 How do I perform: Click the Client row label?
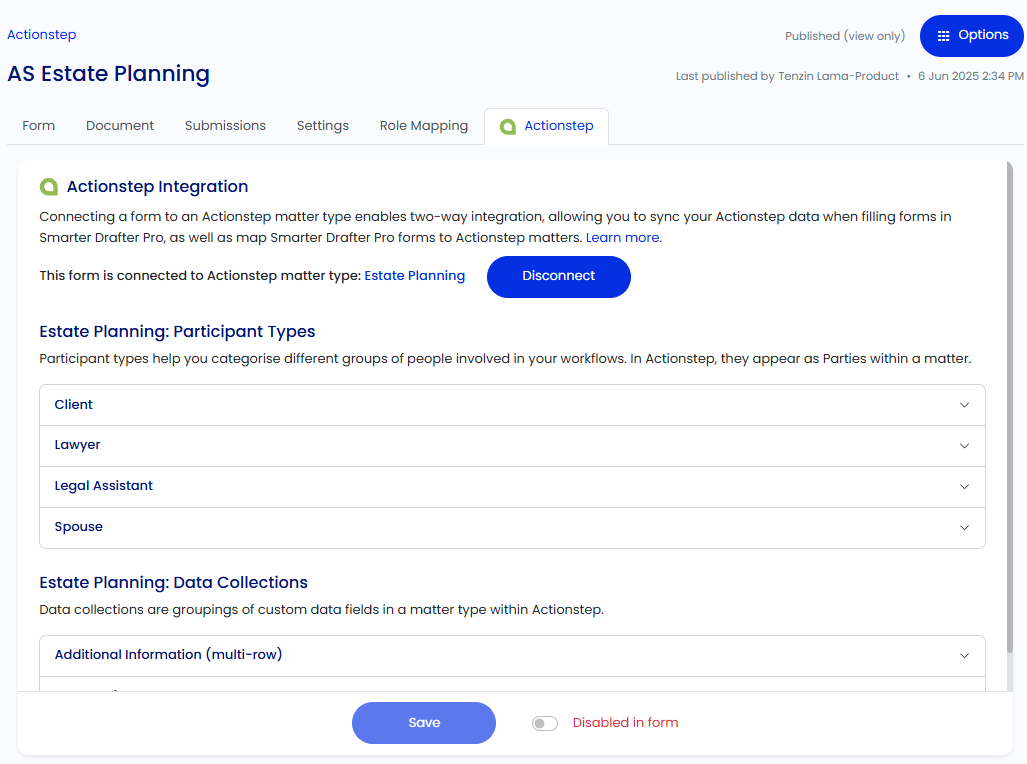[73, 405]
